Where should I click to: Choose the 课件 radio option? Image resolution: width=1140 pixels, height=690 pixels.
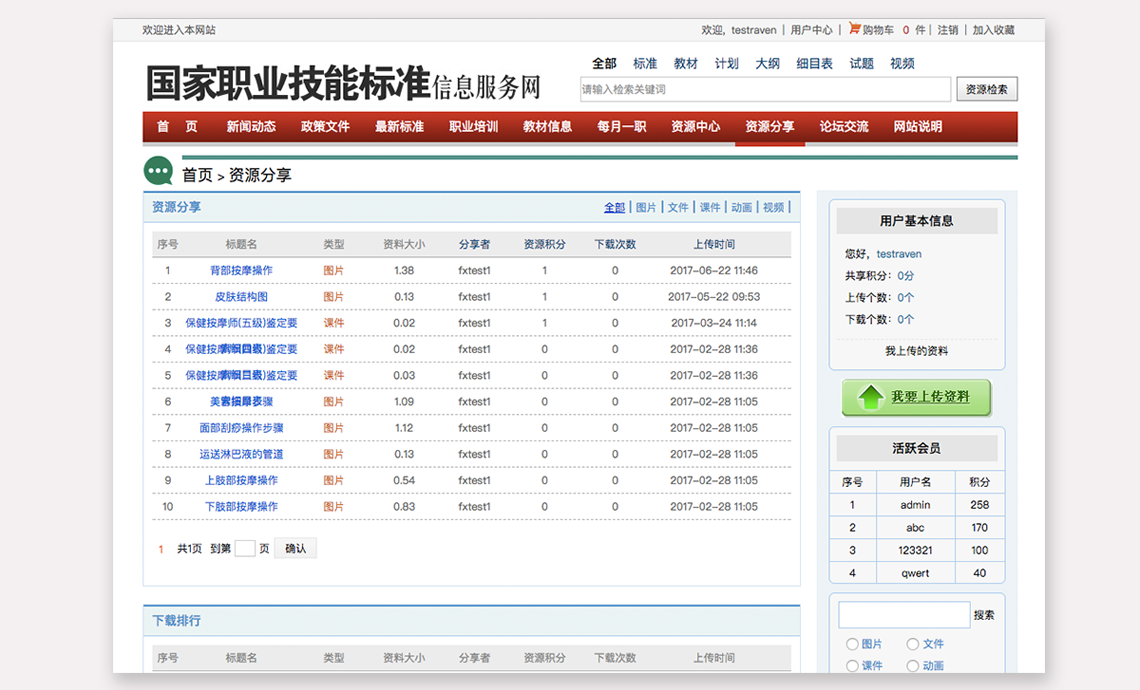pos(852,666)
